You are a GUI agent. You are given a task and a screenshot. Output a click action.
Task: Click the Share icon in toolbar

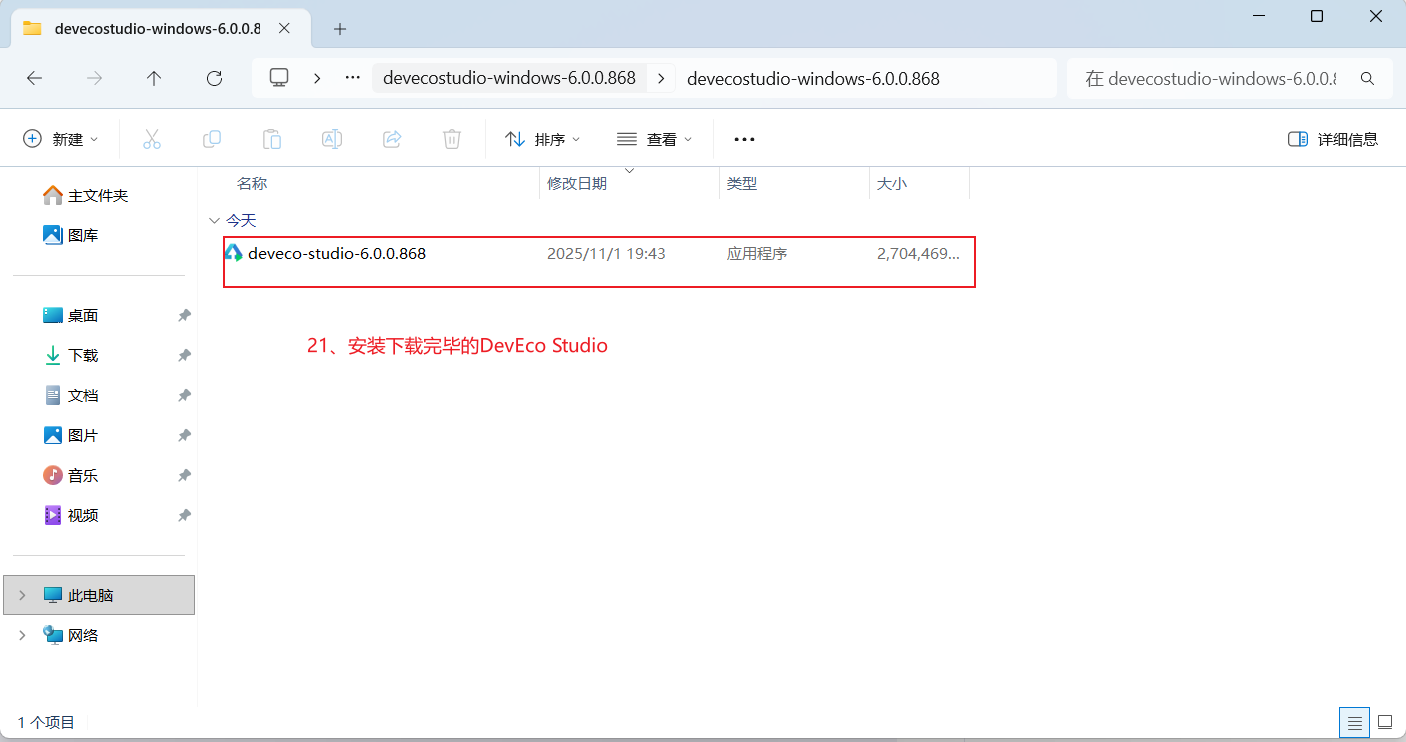pyautogui.click(x=392, y=139)
